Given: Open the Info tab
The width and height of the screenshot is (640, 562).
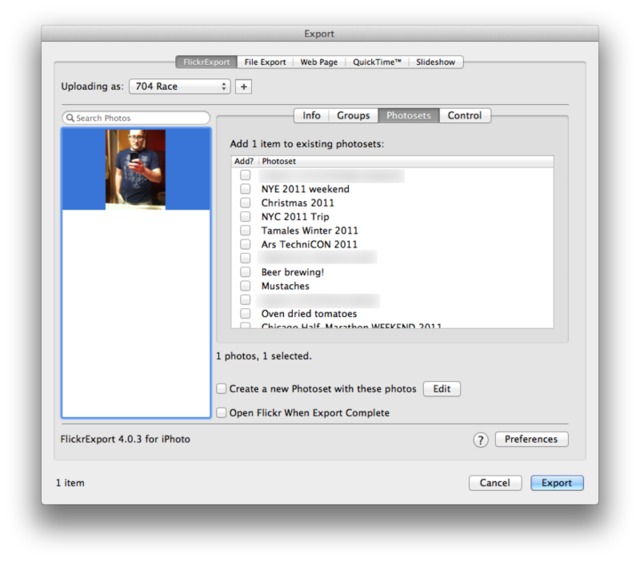Looking at the screenshot, I should click(311, 116).
